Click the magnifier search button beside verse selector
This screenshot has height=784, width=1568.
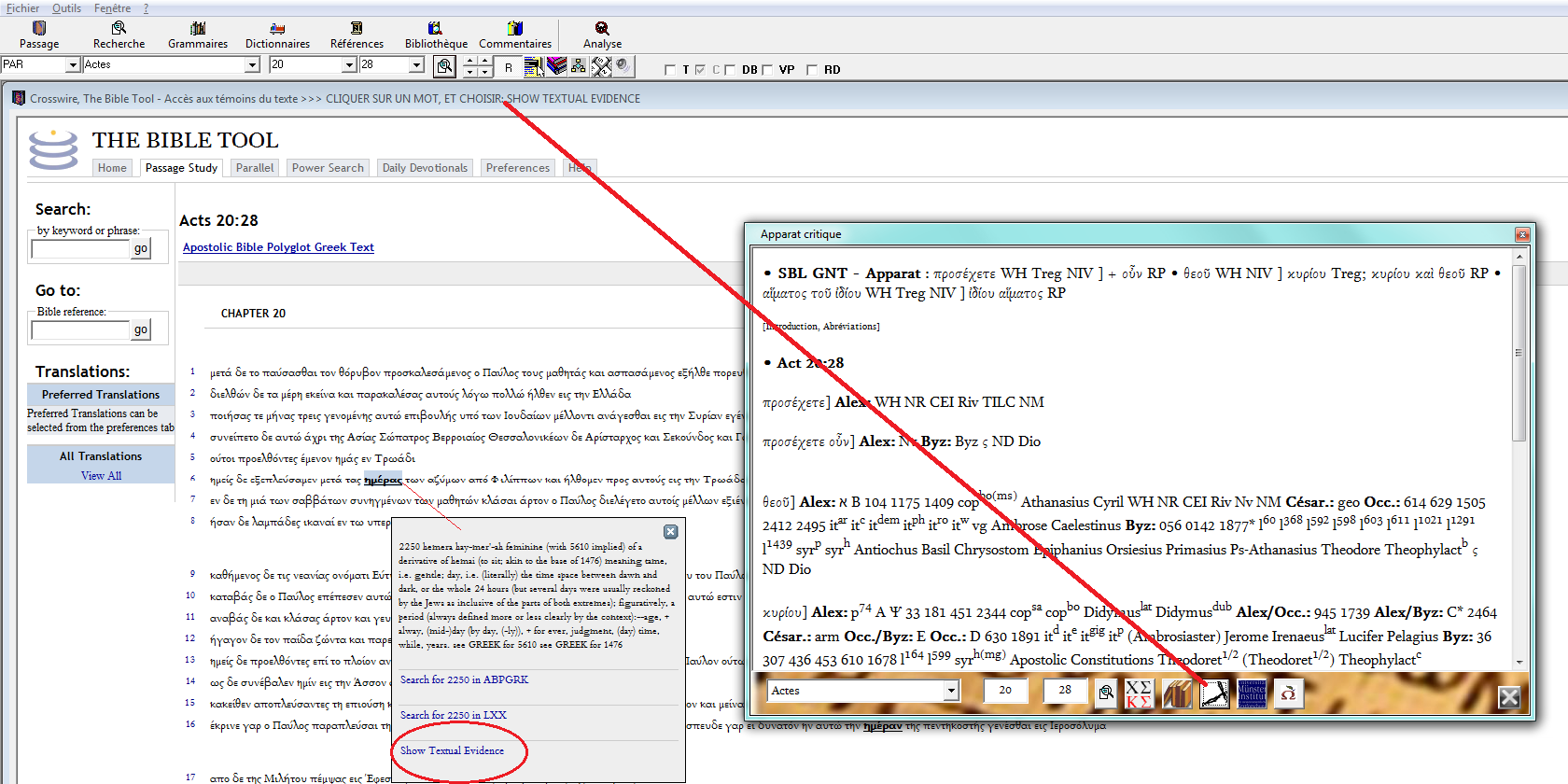pyautogui.click(x=445, y=65)
